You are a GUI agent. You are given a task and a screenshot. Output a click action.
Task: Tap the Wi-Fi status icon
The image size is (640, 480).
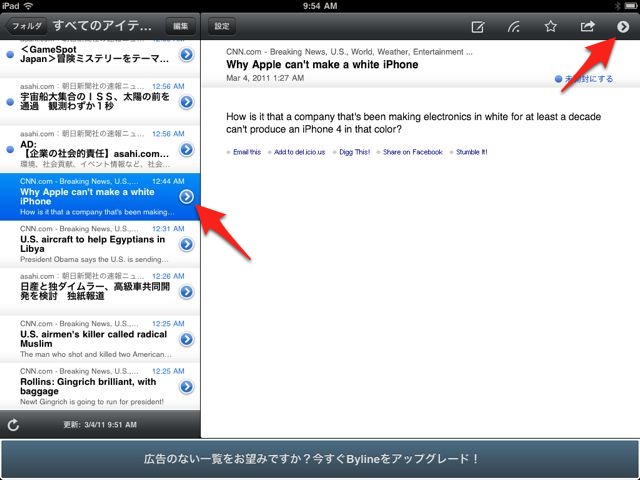[x=29, y=6]
